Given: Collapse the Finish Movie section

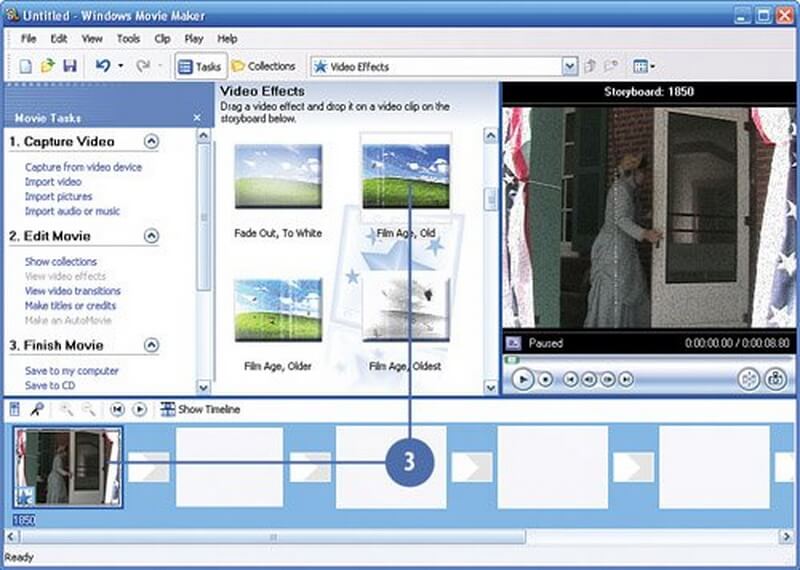Looking at the screenshot, I should [x=152, y=345].
